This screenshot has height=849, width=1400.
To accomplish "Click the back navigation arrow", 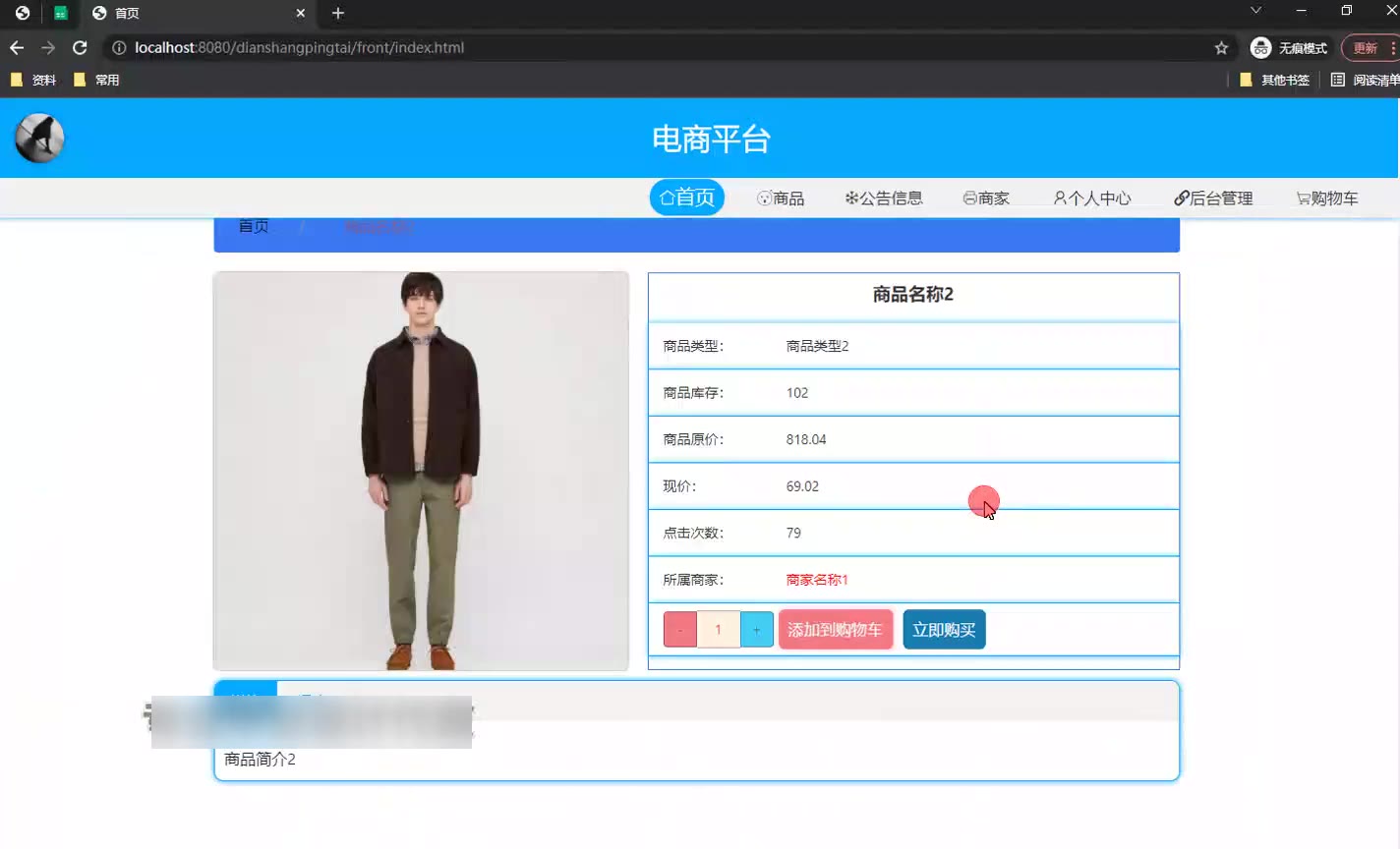I will (x=17, y=47).
